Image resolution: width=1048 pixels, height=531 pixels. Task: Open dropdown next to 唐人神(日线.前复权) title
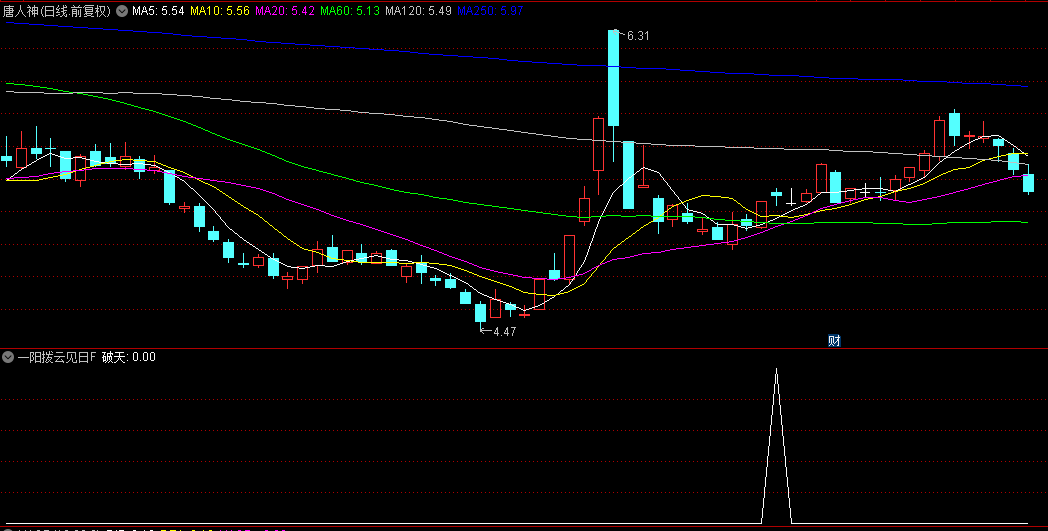point(122,11)
